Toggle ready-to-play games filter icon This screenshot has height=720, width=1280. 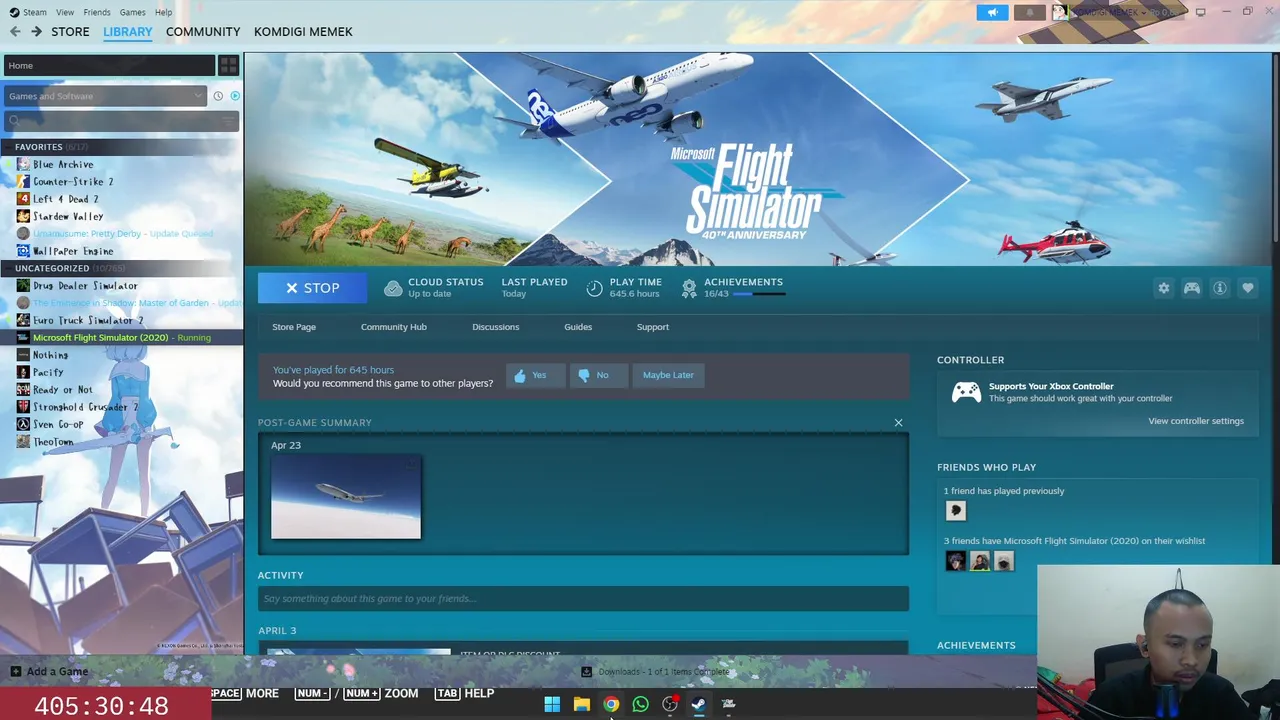[x=235, y=96]
